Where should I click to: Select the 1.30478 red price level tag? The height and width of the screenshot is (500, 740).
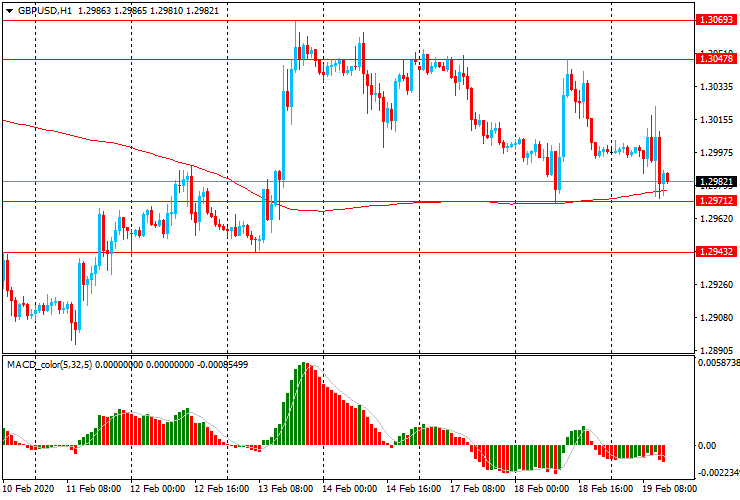pos(717,59)
